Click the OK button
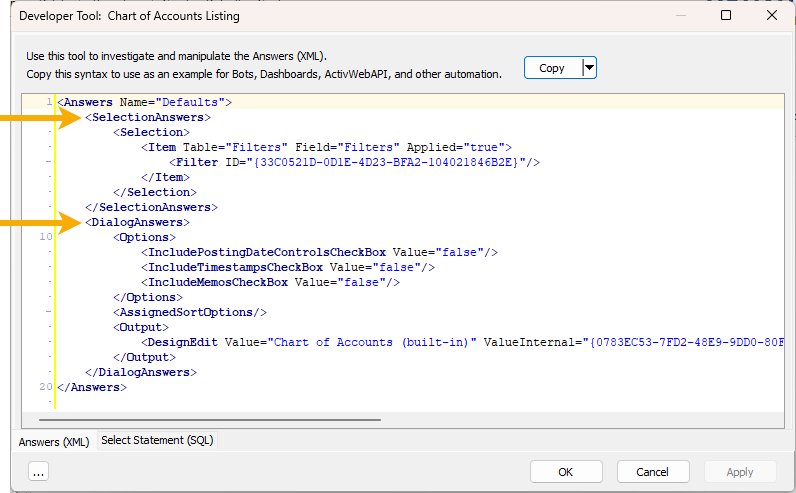The image size is (796, 493). coord(566,472)
